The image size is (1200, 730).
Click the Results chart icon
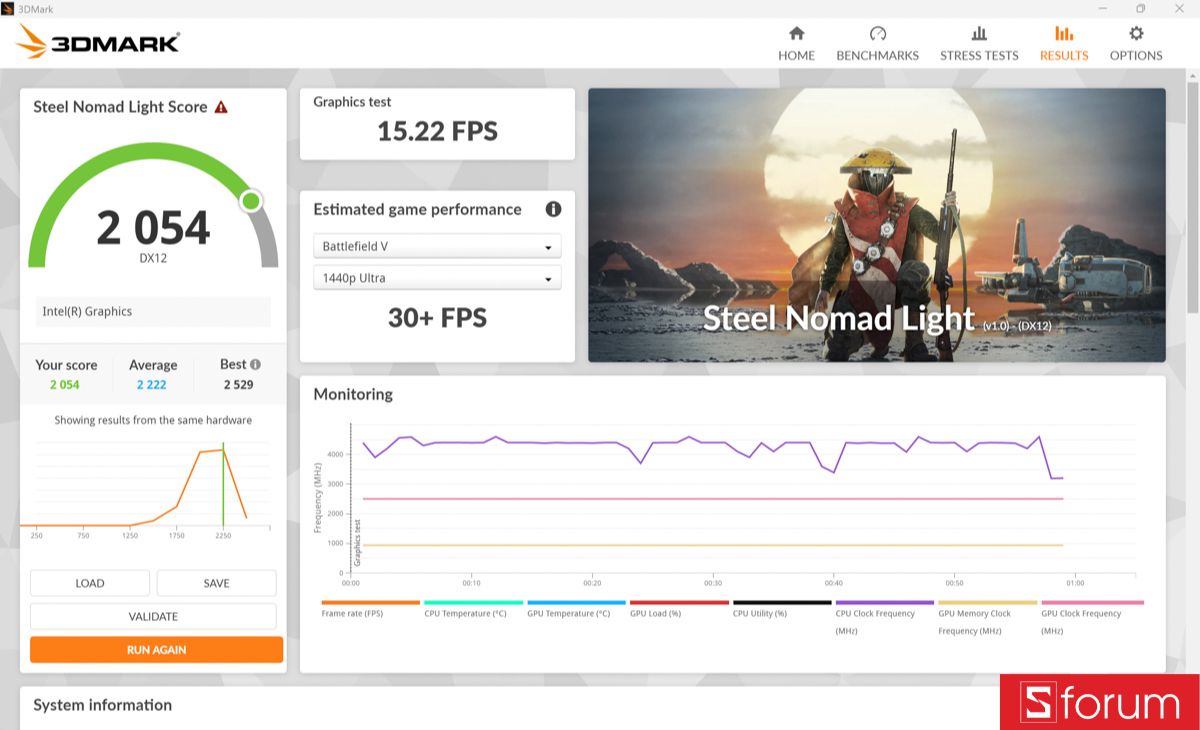(x=1064, y=33)
